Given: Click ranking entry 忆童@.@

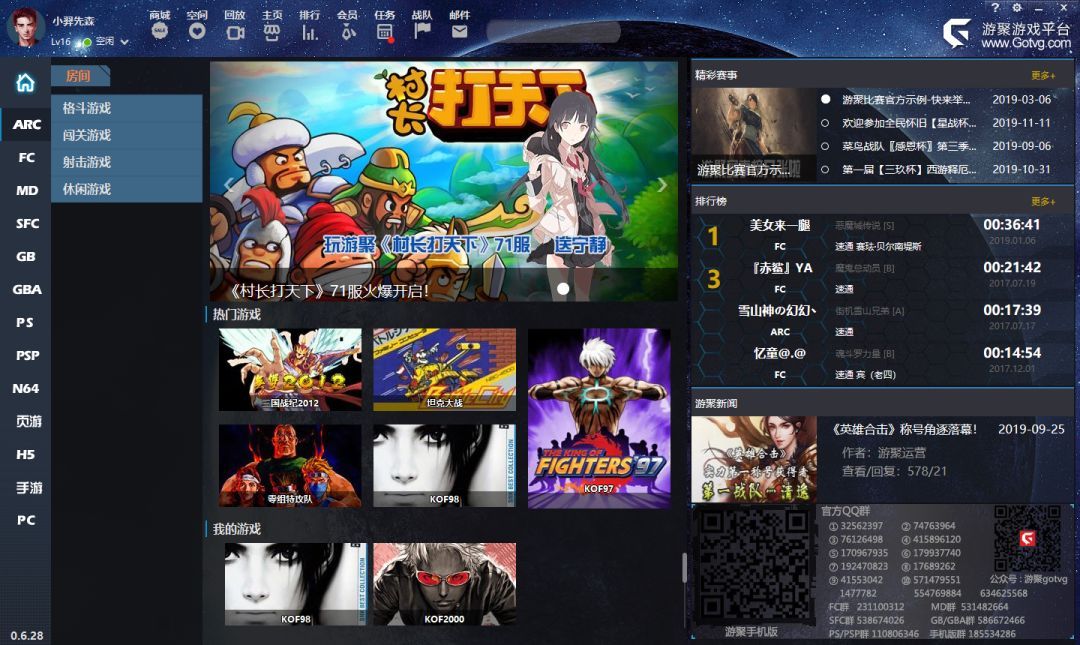Looking at the screenshot, I should [779, 354].
